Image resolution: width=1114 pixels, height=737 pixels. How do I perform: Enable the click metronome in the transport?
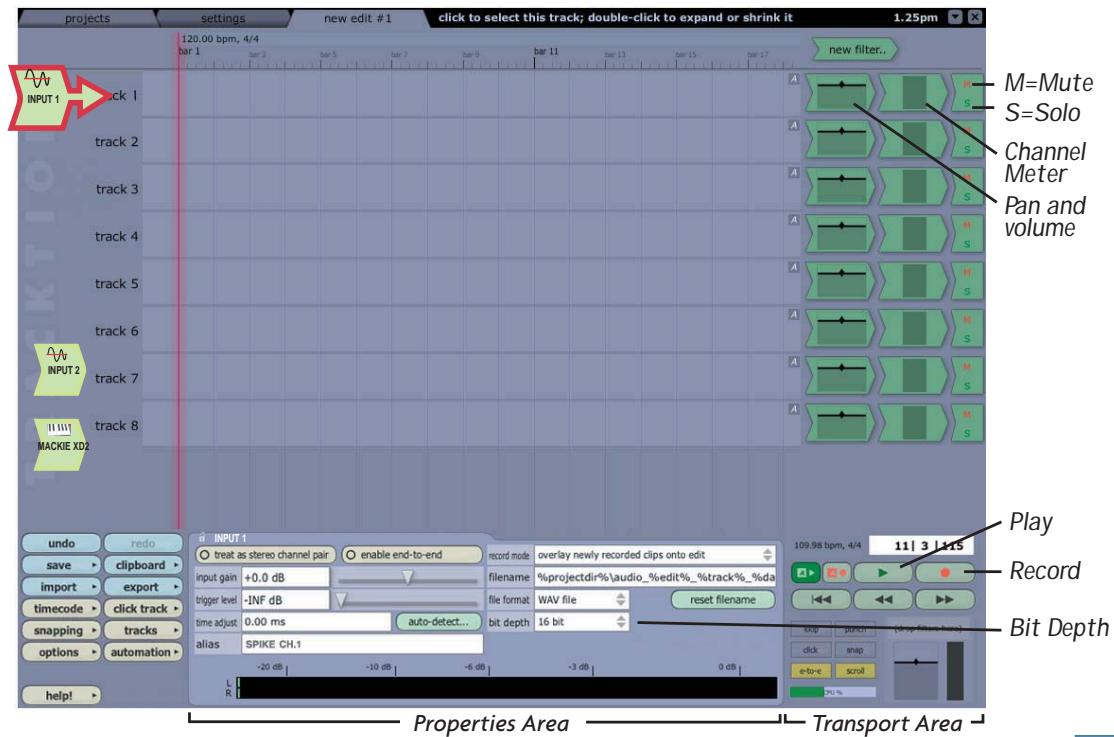click(811, 650)
